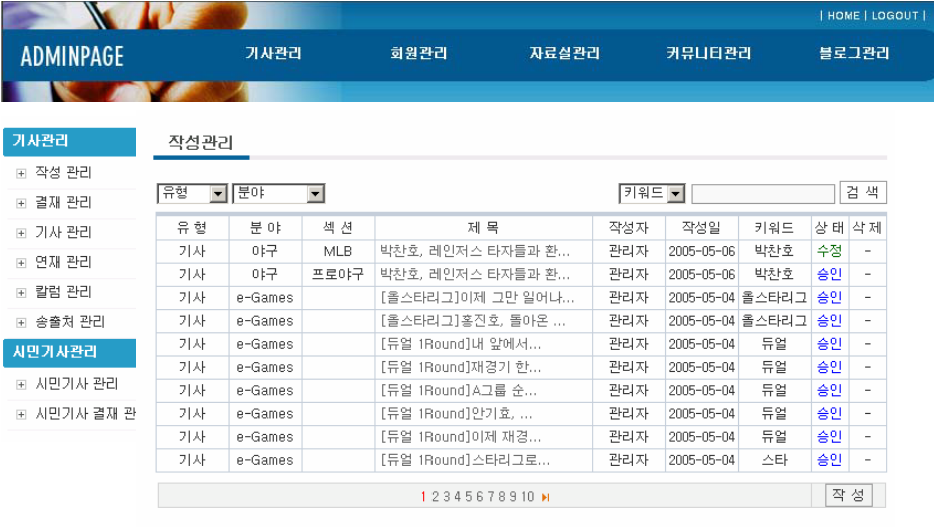Image resolution: width=934 pixels, height=527 pixels.
Task: Open the 키워드 search type dropdown
Action: pyautogui.click(x=676, y=194)
